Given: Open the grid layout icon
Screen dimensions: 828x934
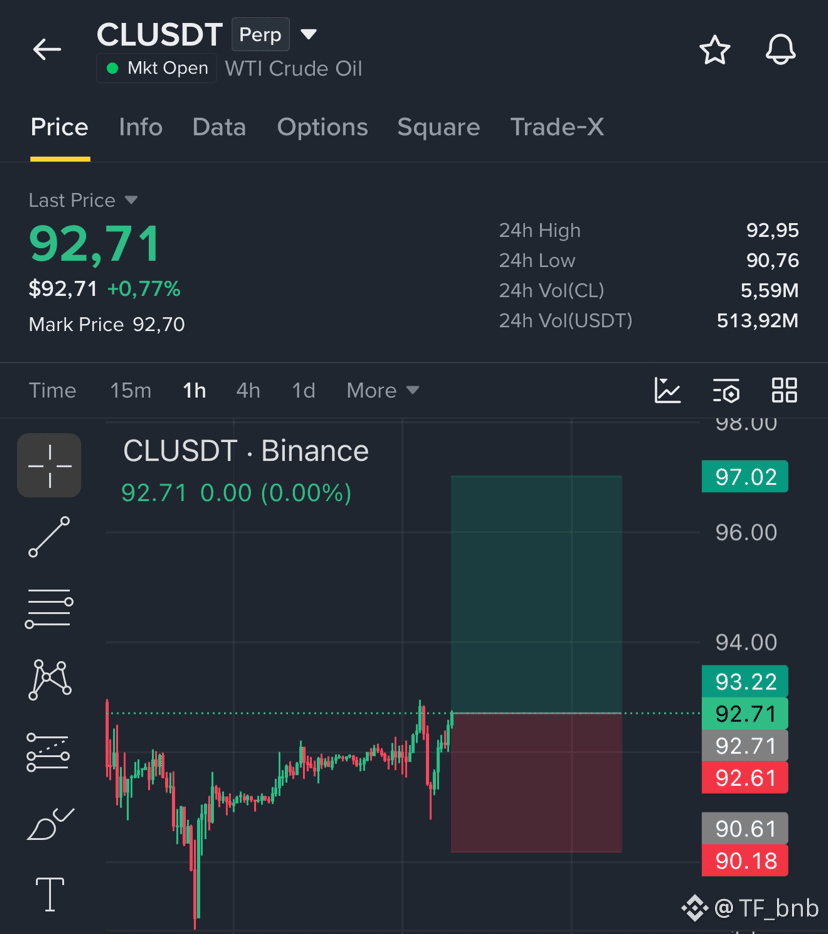Looking at the screenshot, I should [x=784, y=391].
